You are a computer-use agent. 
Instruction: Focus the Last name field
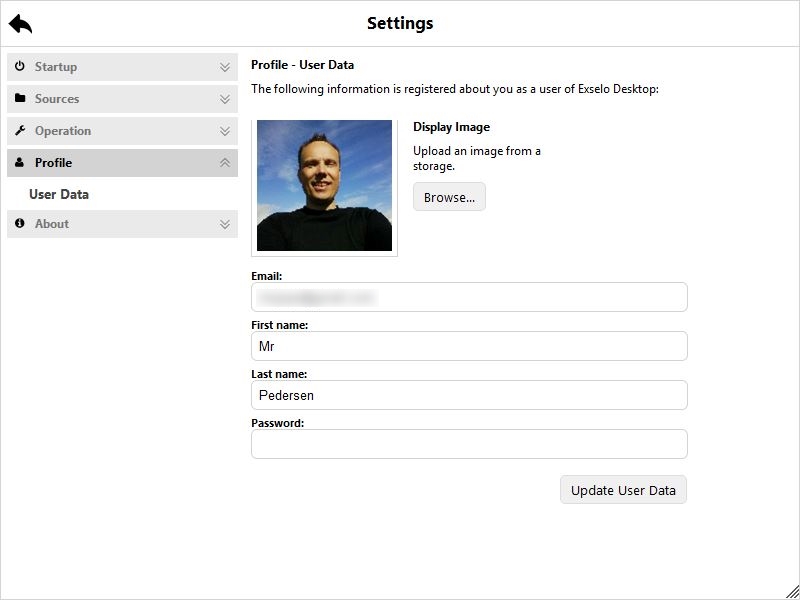click(x=469, y=395)
